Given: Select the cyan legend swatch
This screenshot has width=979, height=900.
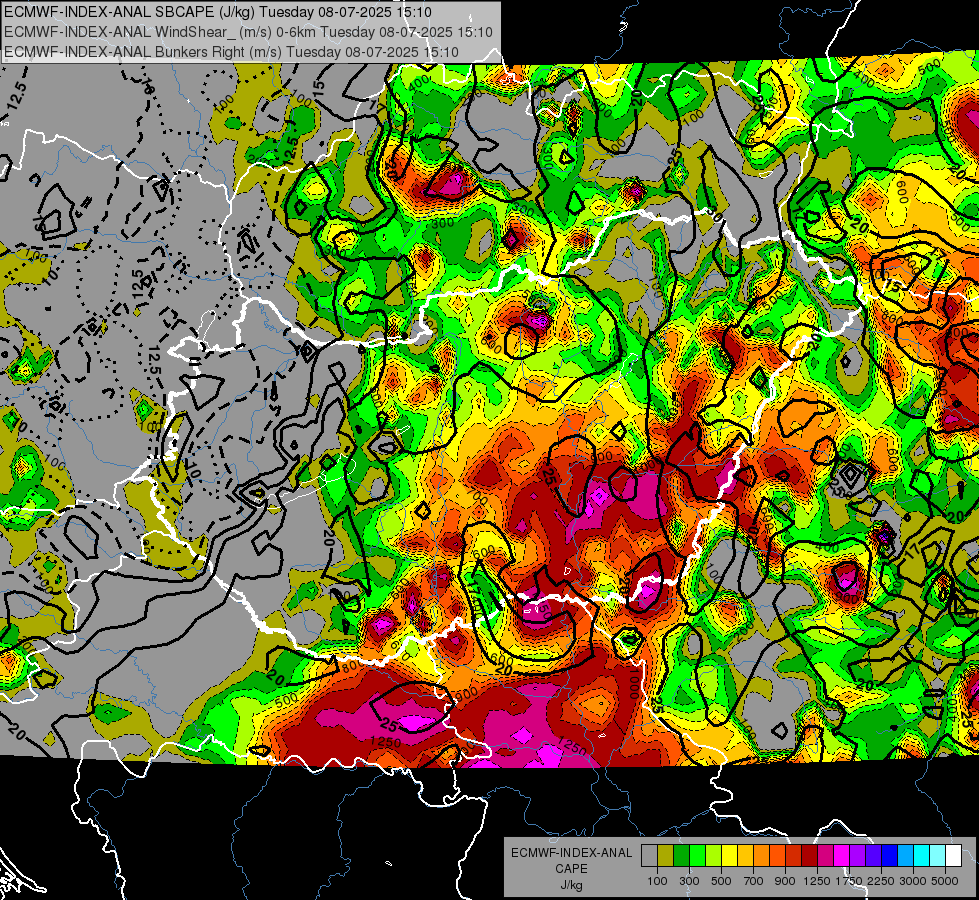Looking at the screenshot, I should 922,855.
